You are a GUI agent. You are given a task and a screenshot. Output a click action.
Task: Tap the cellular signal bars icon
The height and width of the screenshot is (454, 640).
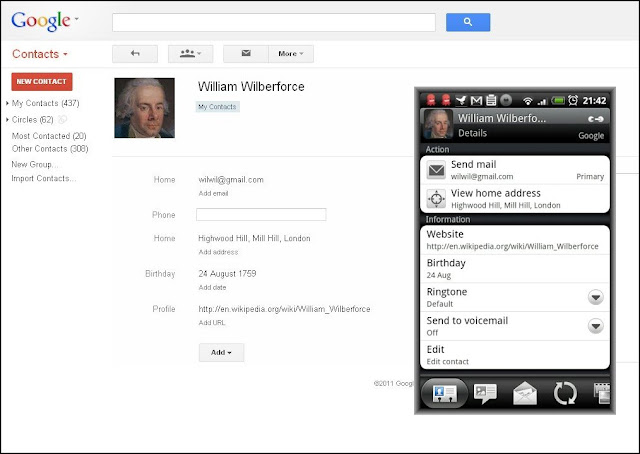[x=542, y=101]
